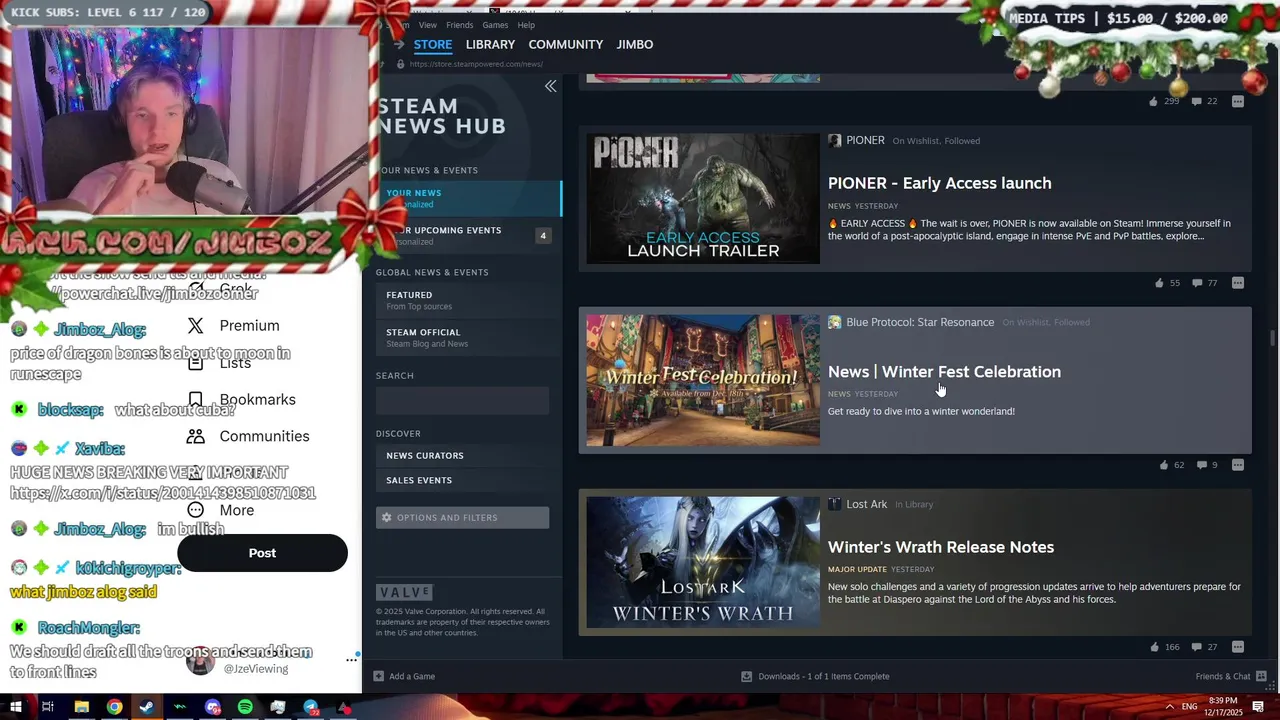The width and height of the screenshot is (1280, 720).
Task: Open File Explorer from the taskbar
Action: pyautogui.click(x=81, y=707)
